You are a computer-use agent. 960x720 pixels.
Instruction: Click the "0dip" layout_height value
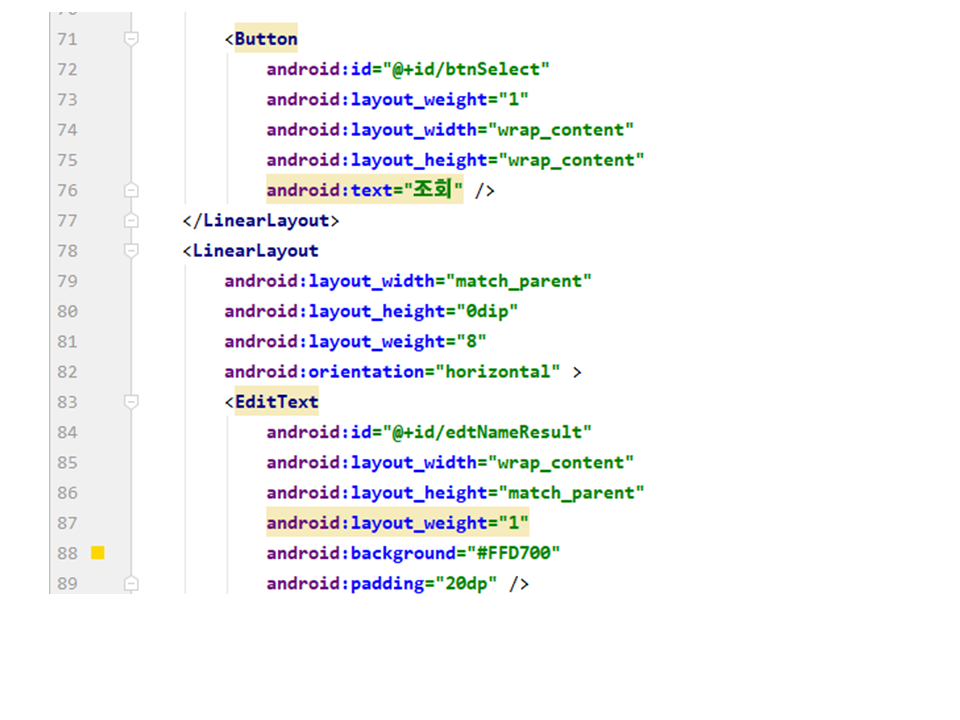click(488, 311)
